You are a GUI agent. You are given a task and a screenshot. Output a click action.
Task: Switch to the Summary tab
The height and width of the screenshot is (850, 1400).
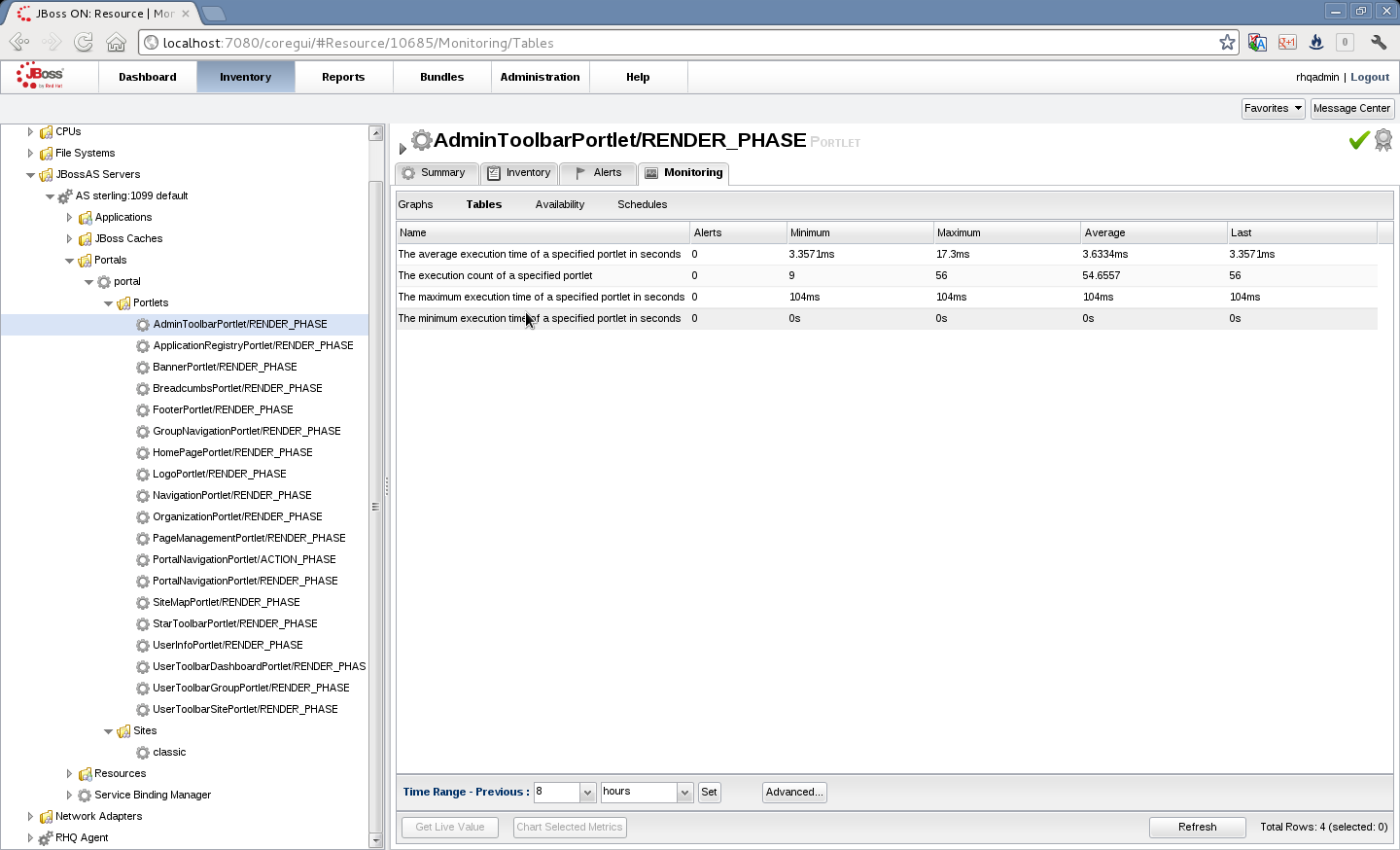(x=436, y=173)
